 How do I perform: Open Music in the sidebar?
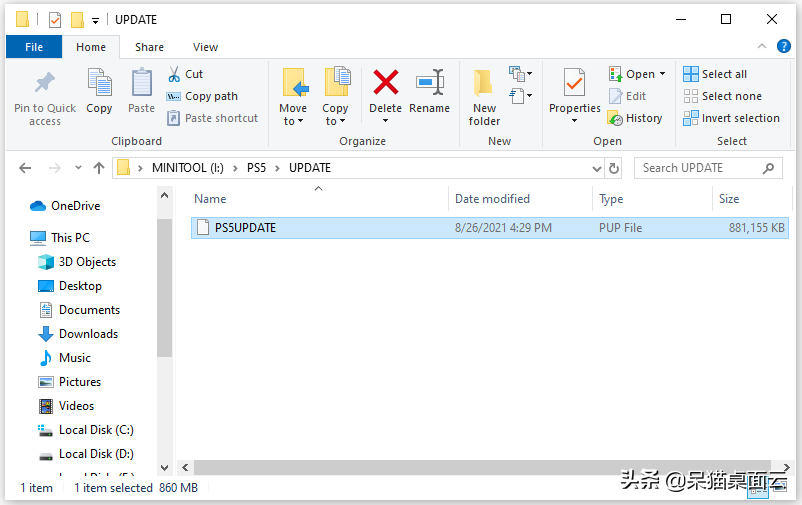point(65,358)
